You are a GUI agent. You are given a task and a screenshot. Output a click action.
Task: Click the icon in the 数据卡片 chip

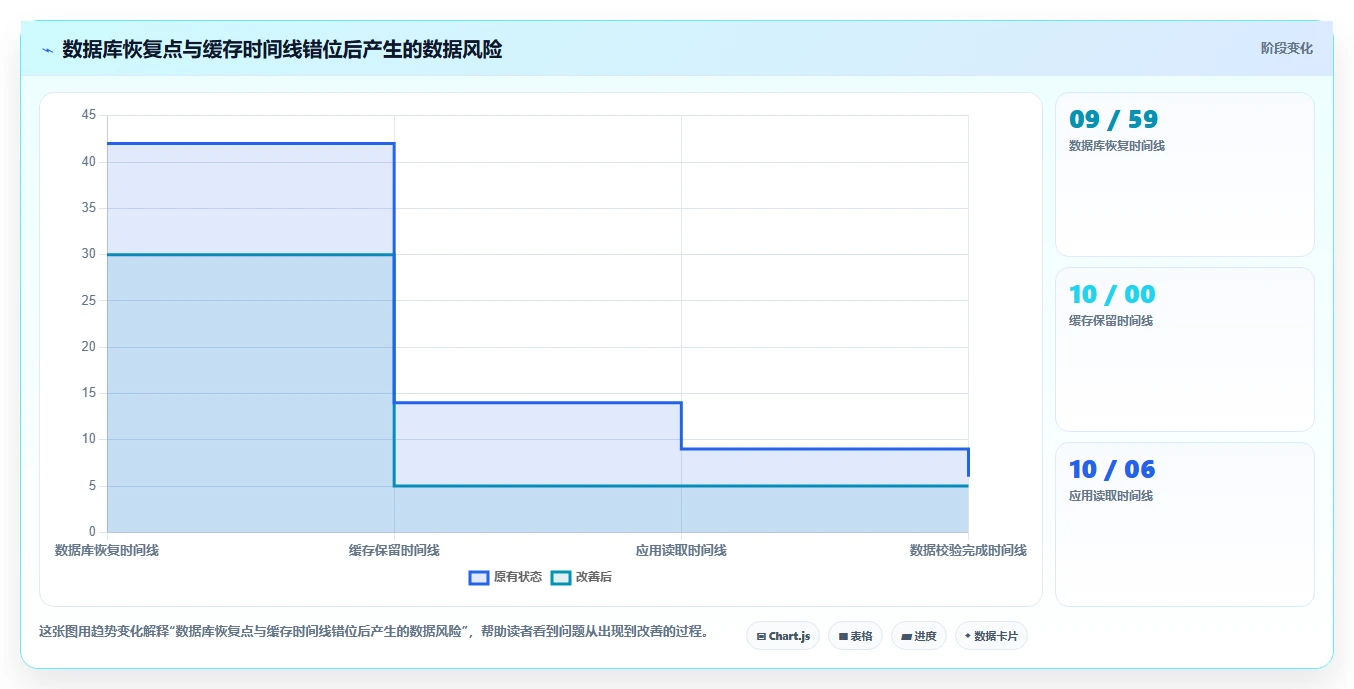tap(967, 636)
